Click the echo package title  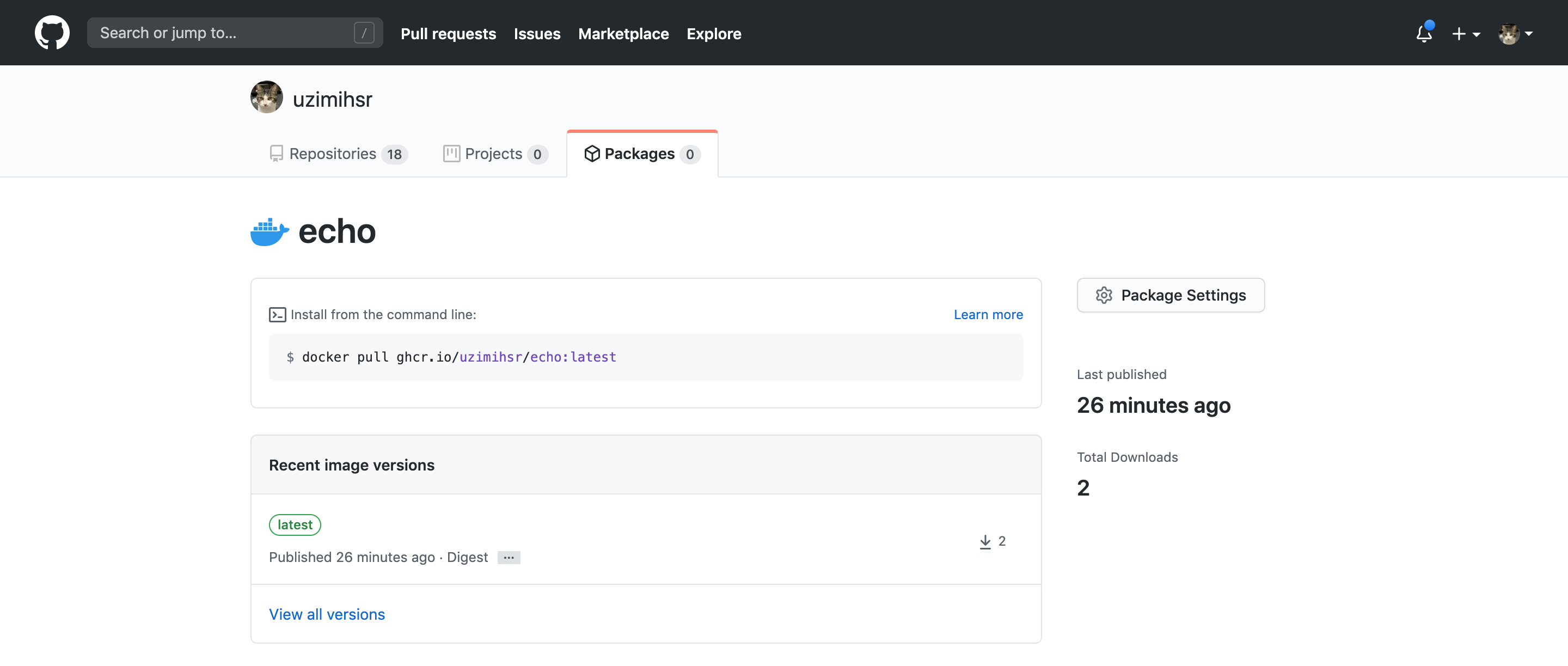[337, 231]
